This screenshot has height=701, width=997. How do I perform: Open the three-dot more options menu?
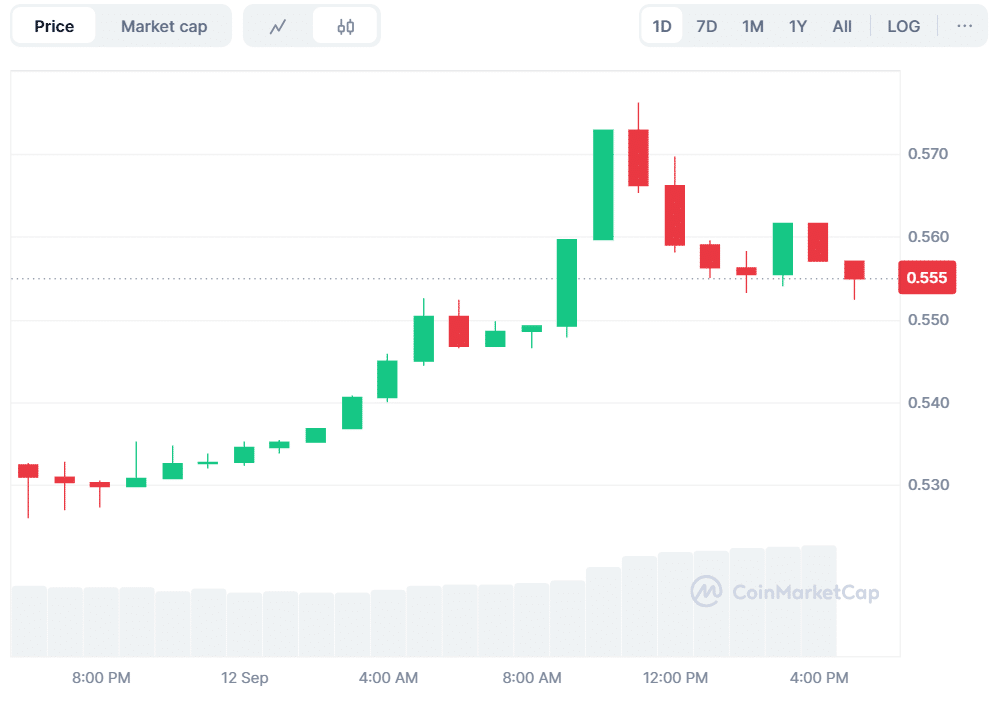coord(964,26)
